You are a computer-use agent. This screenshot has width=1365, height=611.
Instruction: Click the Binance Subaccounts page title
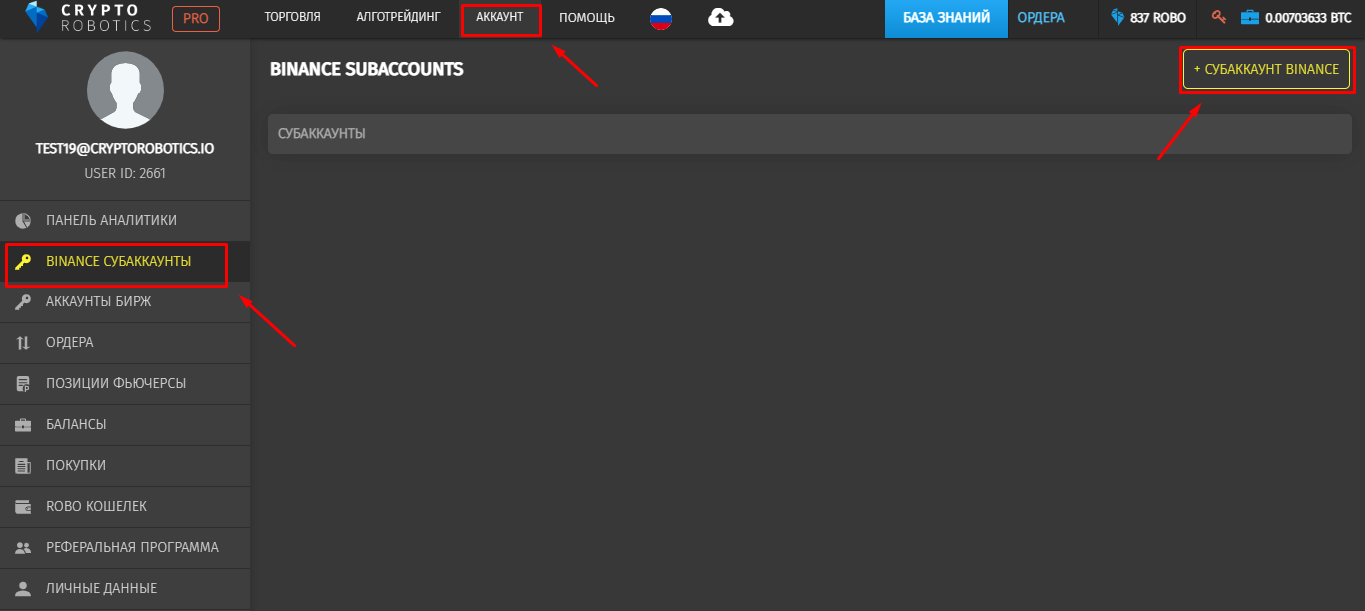(367, 69)
